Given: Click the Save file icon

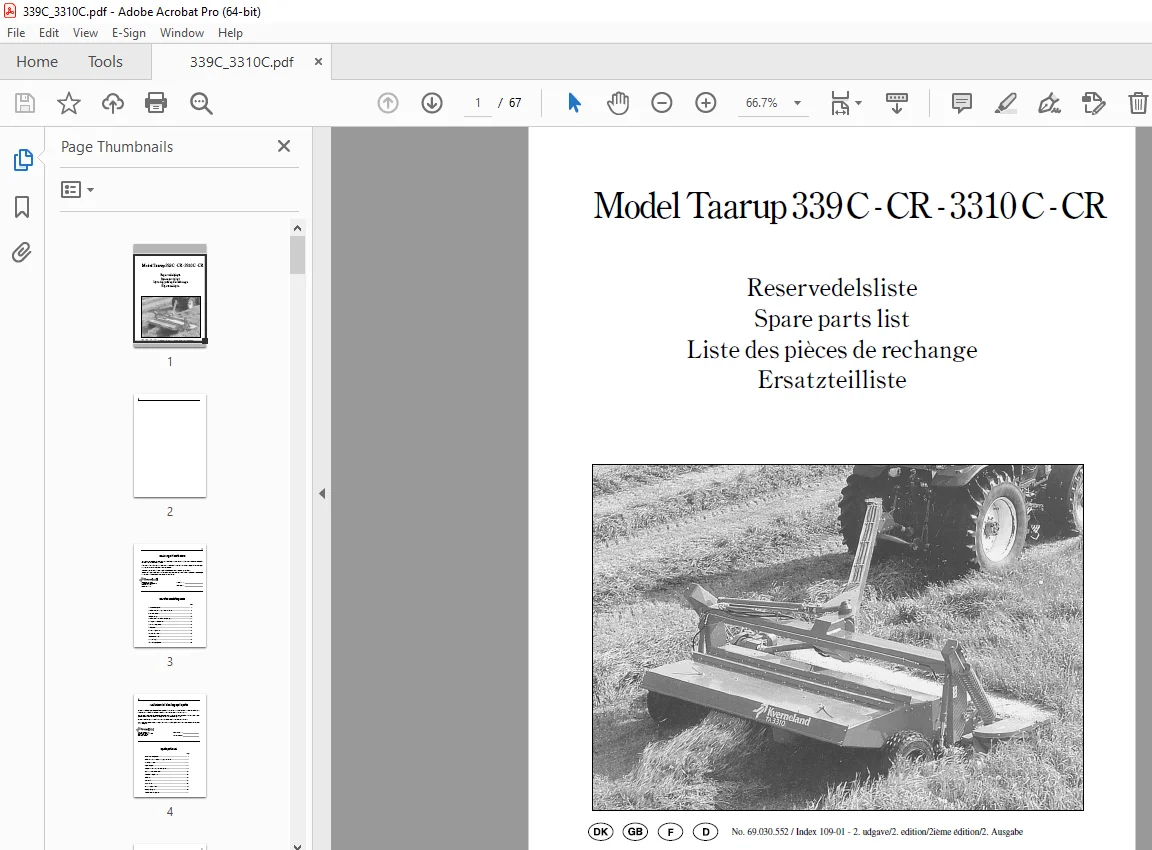Looking at the screenshot, I should (25, 103).
